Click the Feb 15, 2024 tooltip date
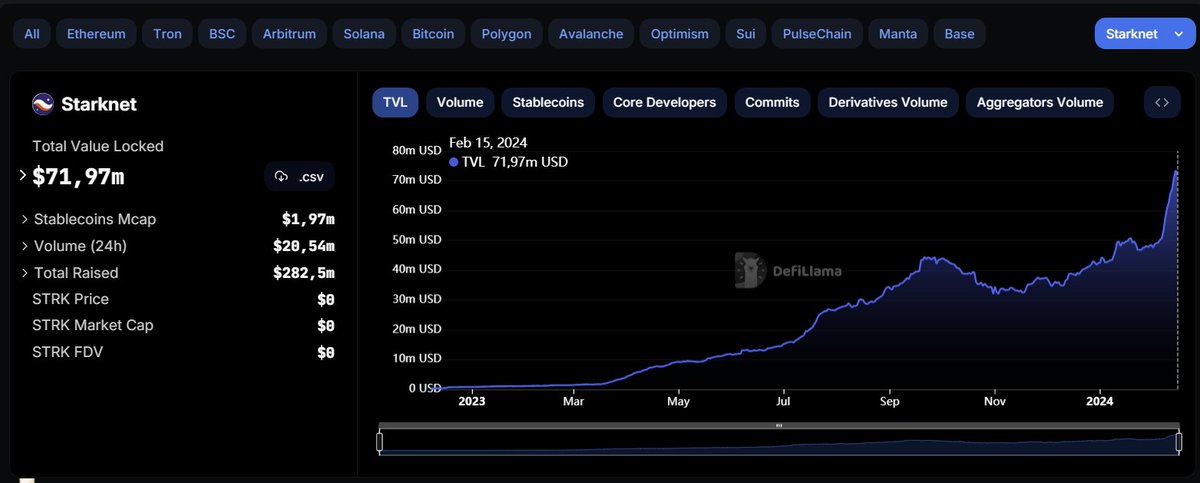1200x483 pixels. (x=488, y=143)
